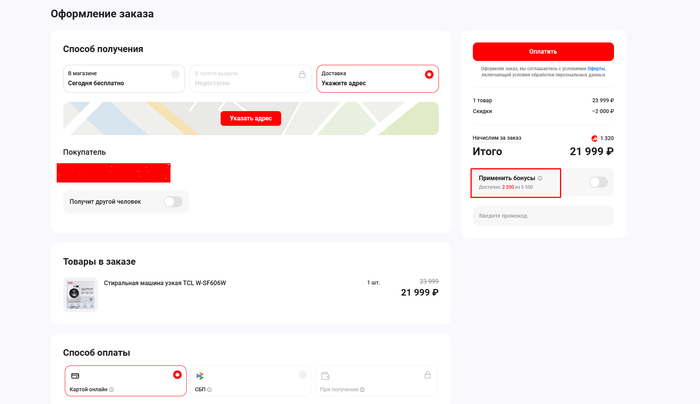Select Доставка radio button
The height and width of the screenshot is (404, 700).
pyautogui.click(x=429, y=74)
